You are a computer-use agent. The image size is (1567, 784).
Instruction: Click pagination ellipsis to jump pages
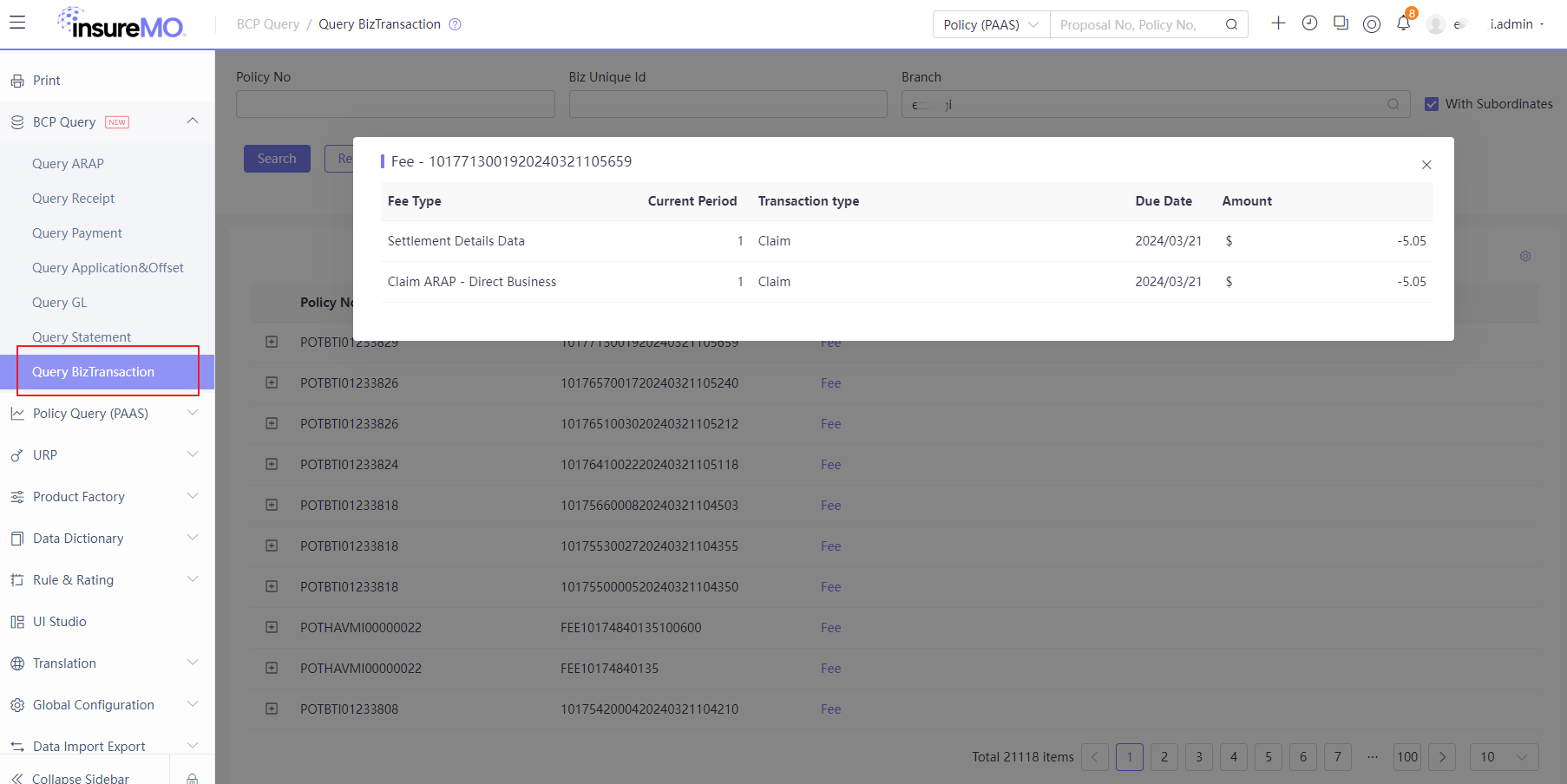1373,757
